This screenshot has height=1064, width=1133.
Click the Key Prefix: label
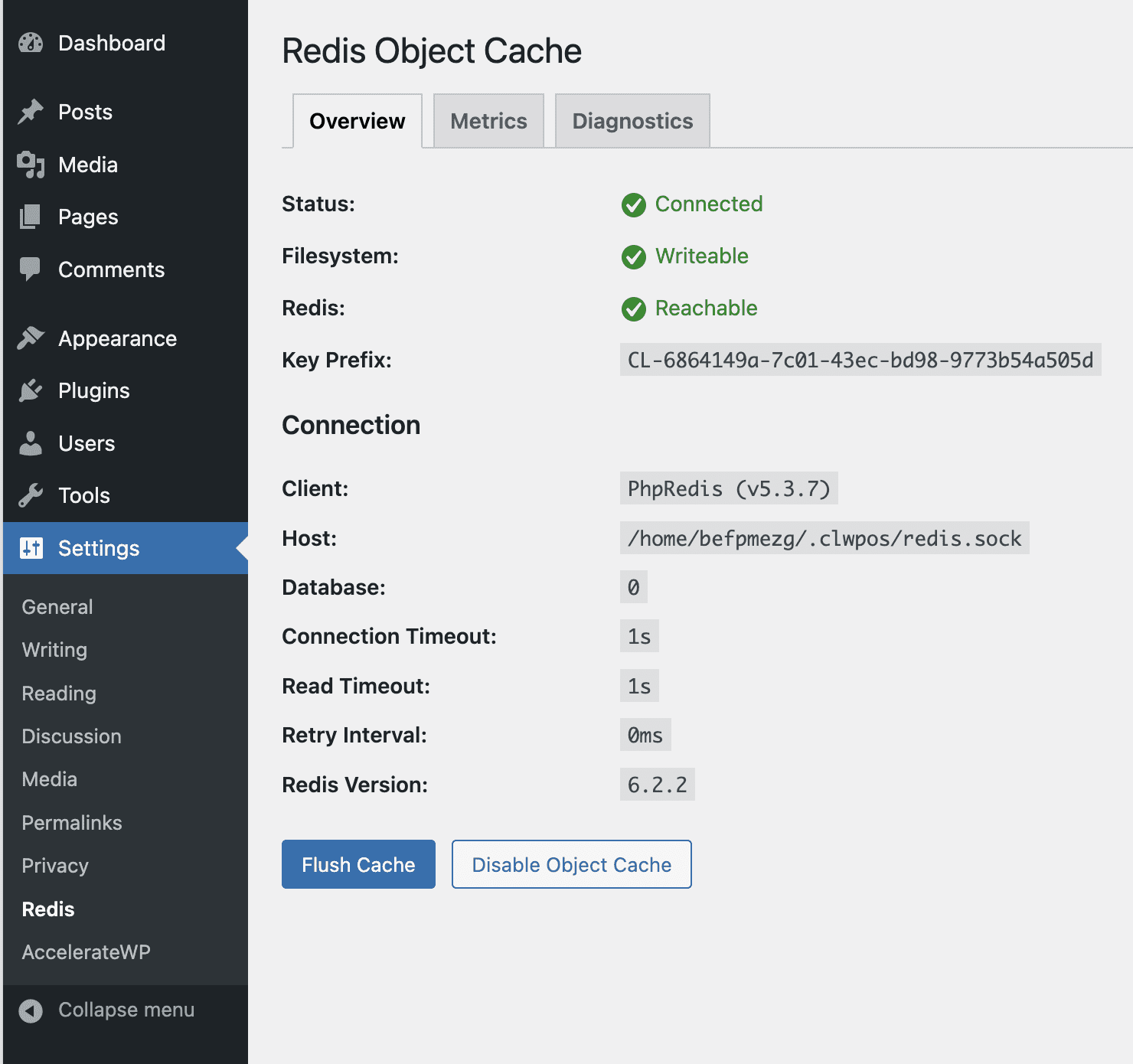coord(337,361)
